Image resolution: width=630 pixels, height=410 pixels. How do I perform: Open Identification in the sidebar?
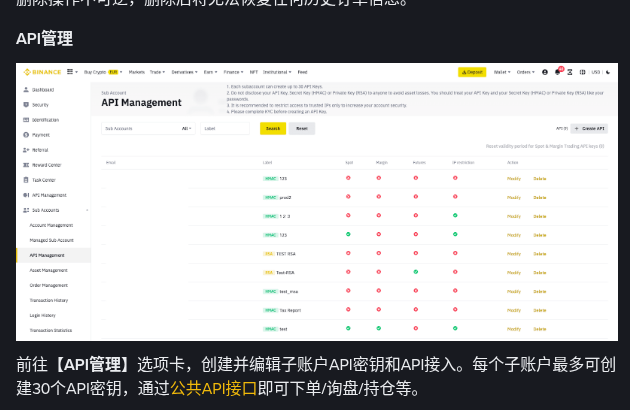[41, 120]
